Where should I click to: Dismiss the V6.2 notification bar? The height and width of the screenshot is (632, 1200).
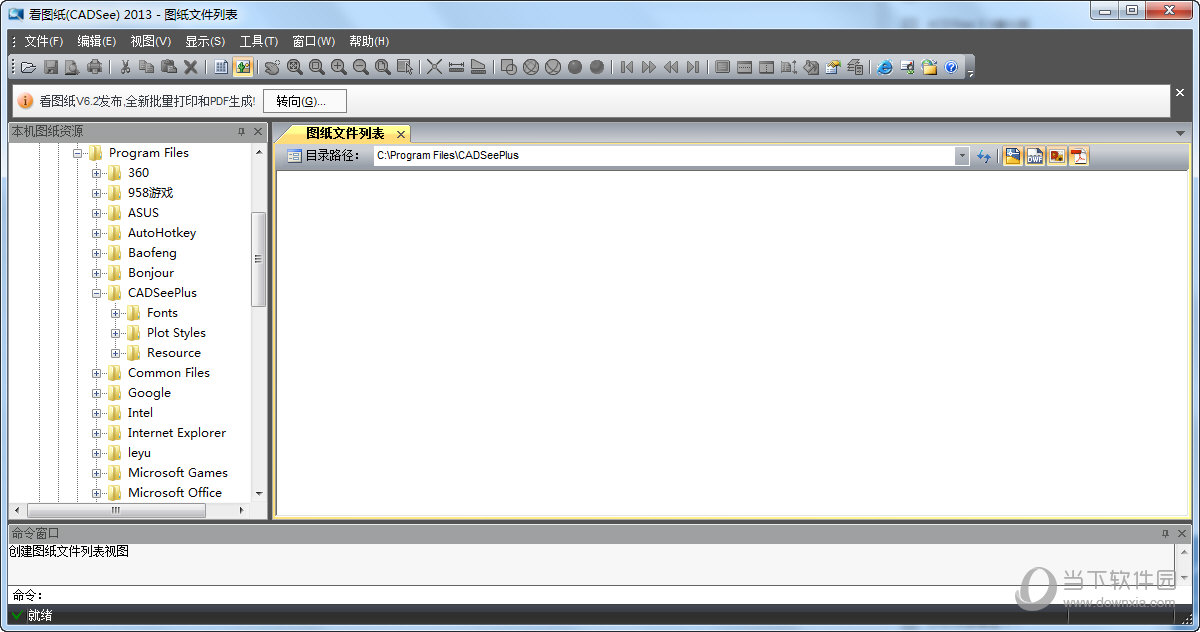1180,92
